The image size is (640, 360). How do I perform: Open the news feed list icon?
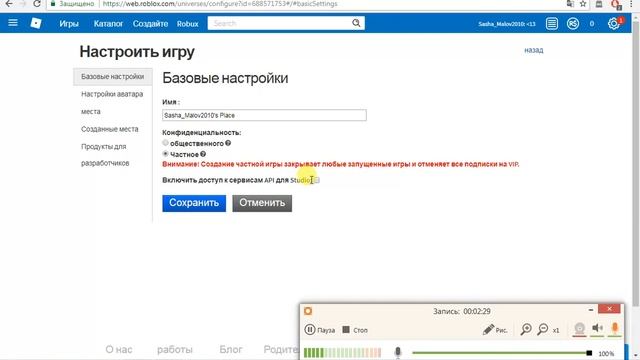pyautogui.click(x=551, y=24)
